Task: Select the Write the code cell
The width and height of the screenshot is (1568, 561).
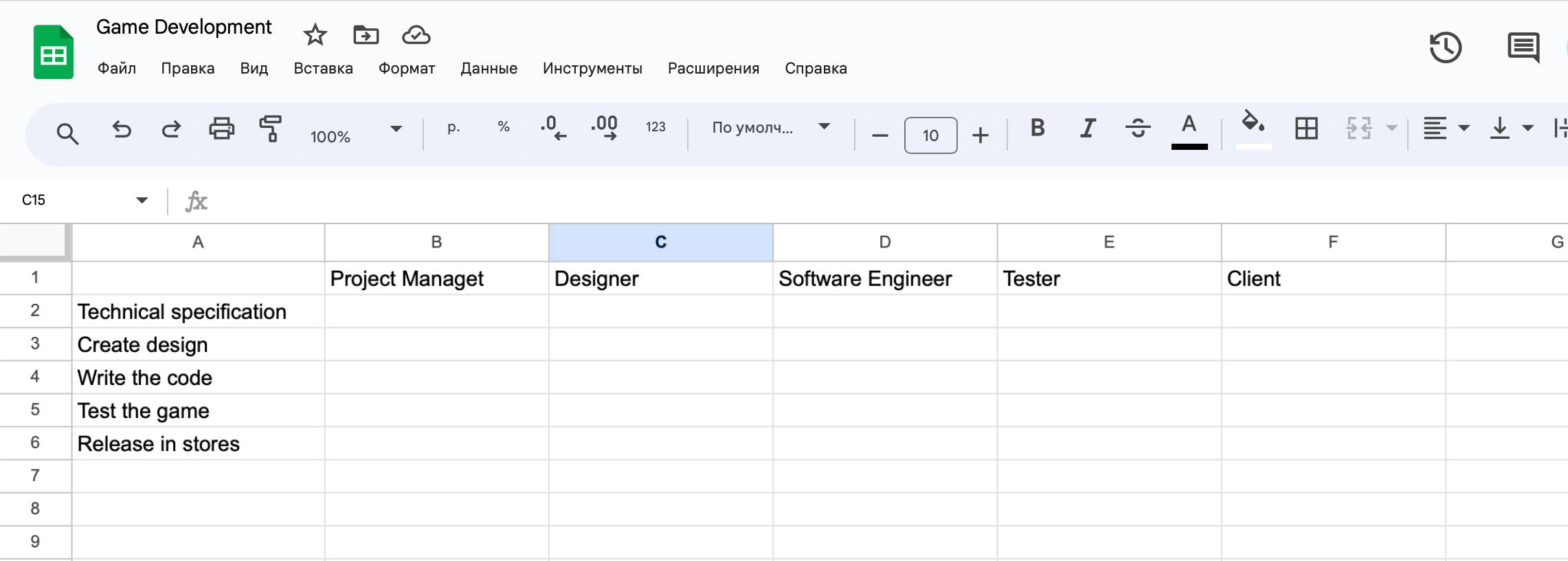Action: [x=198, y=377]
